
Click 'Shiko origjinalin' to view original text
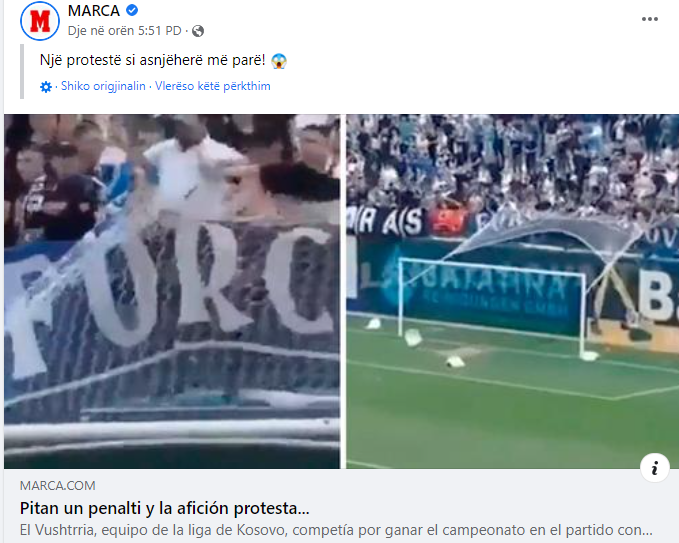[103, 86]
